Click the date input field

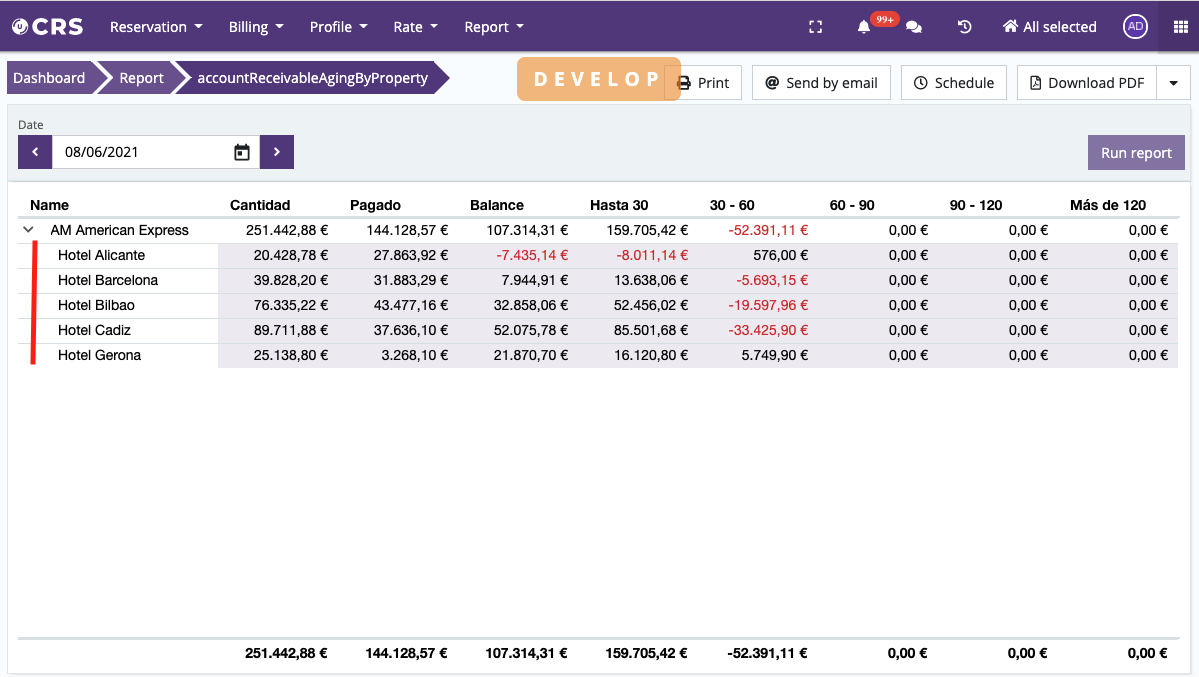(140, 152)
